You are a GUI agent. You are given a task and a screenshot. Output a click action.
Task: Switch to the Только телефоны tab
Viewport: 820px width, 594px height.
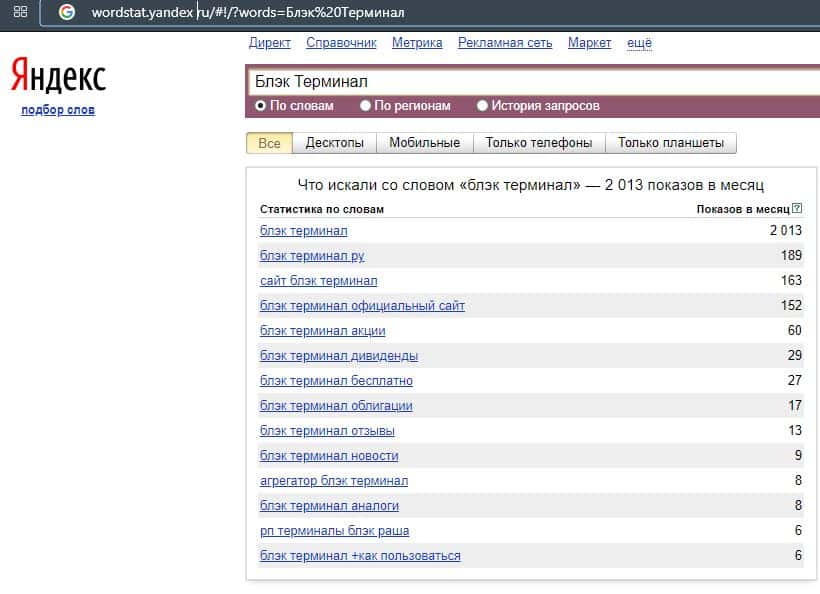point(539,143)
